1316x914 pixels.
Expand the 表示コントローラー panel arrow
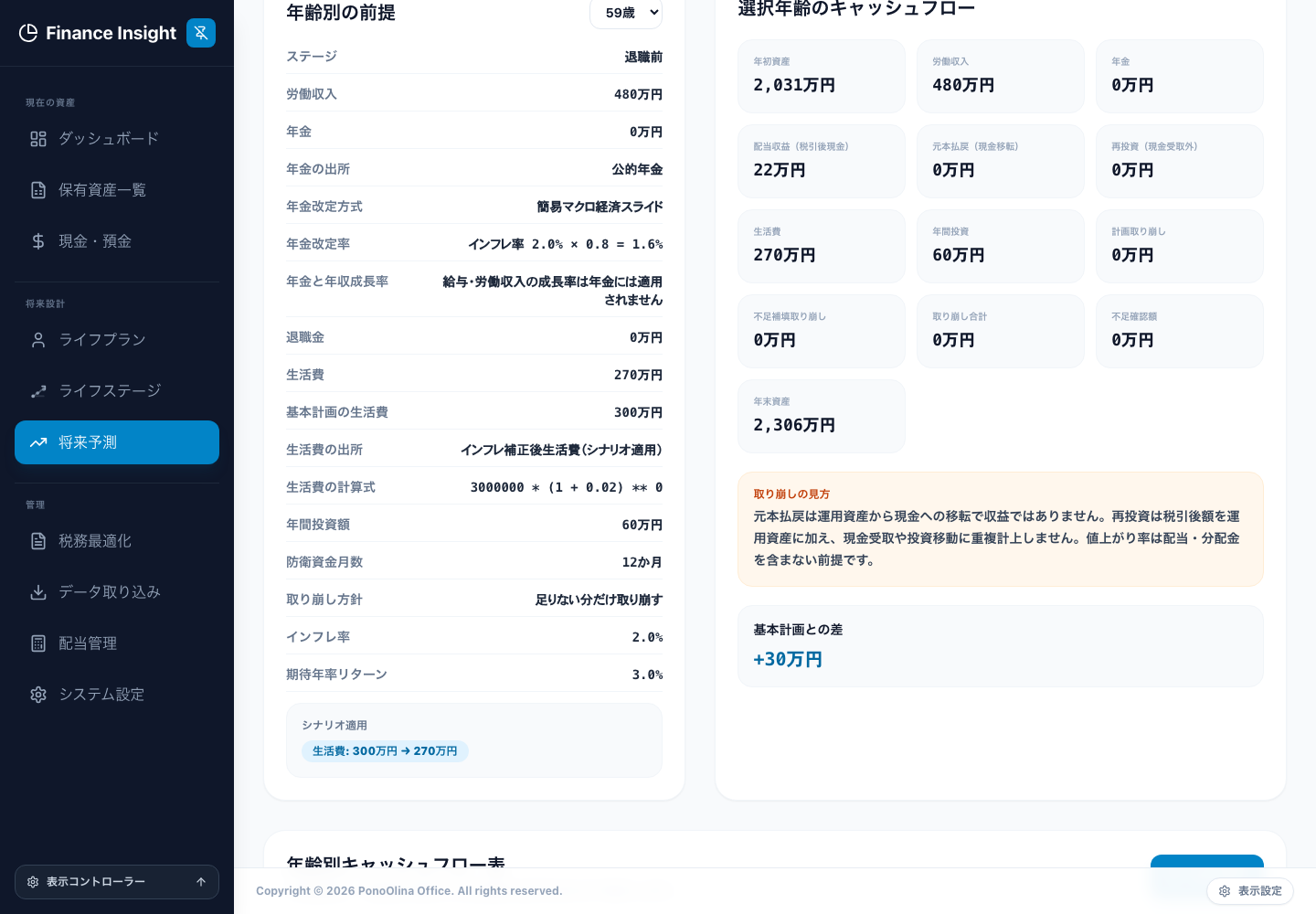point(201,882)
